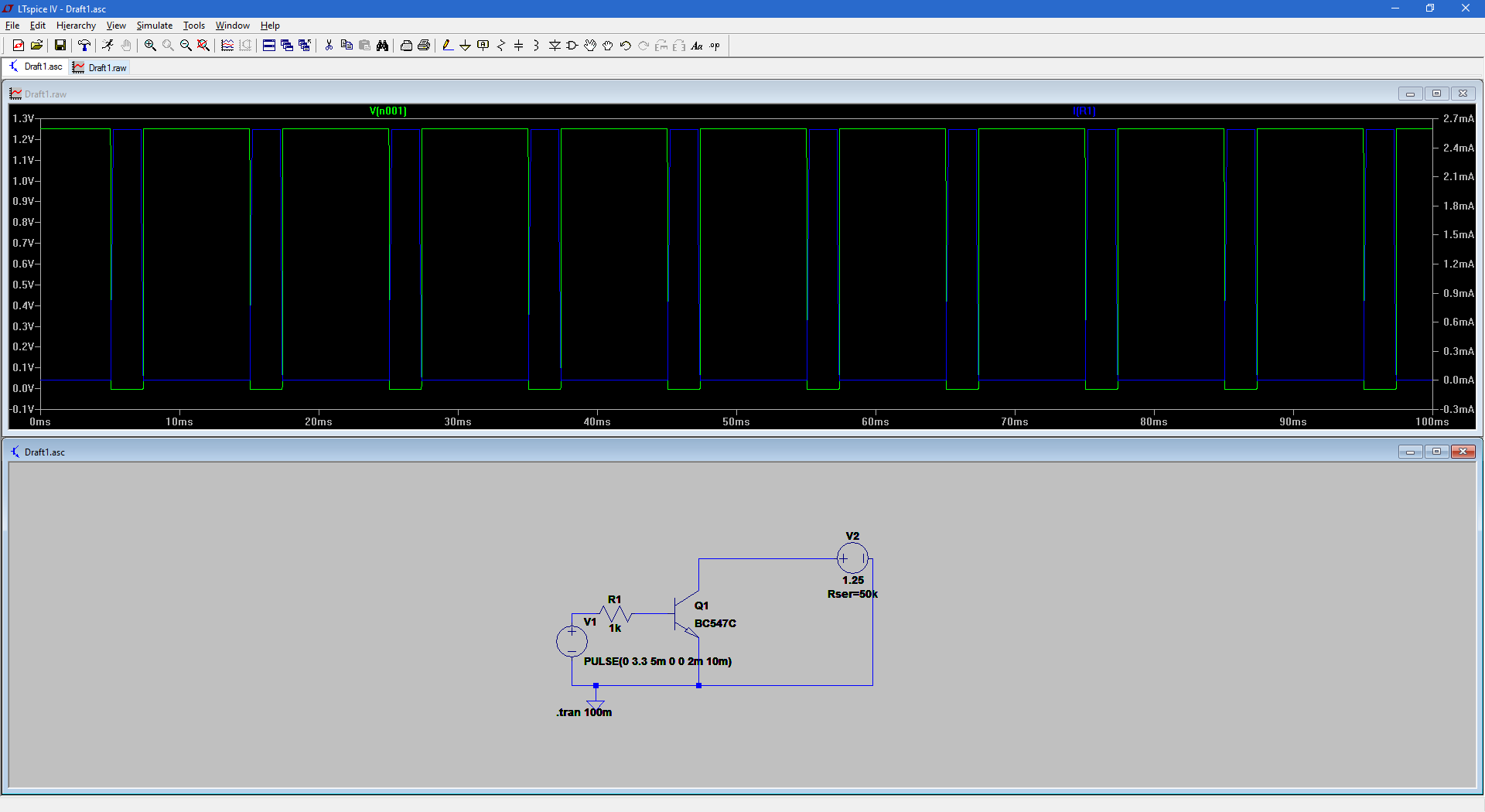Image resolution: width=1485 pixels, height=812 pixels.
Task: Select the Text Aa tool
Action: (697, 46)
